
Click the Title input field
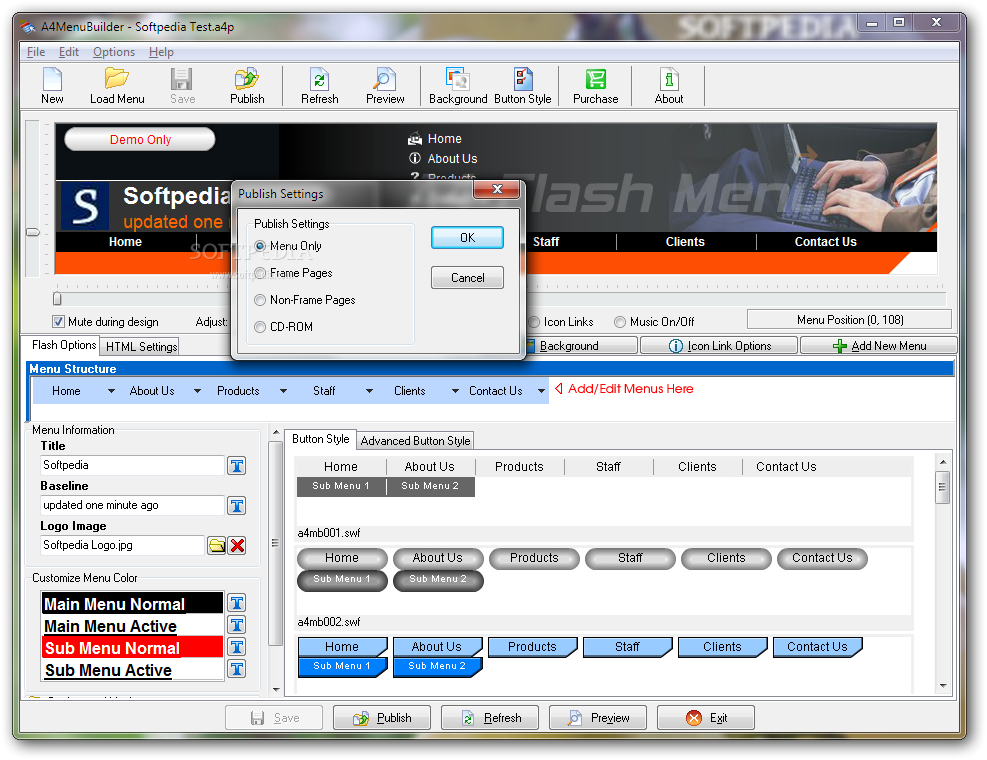click(x=132, y=465)
